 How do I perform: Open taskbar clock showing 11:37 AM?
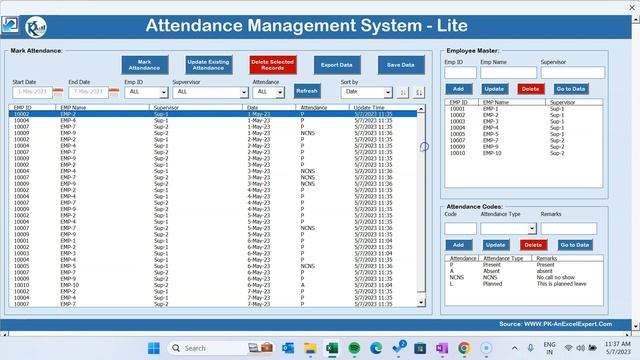click(618, 348)
